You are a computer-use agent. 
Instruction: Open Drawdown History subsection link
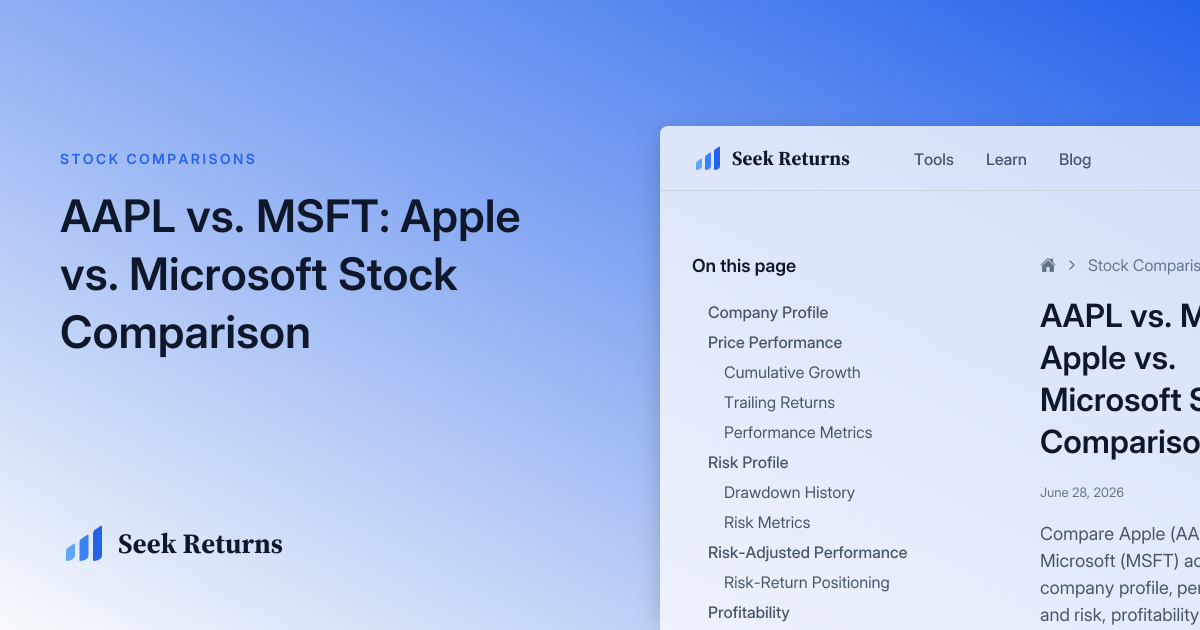[x=789, y=492]
